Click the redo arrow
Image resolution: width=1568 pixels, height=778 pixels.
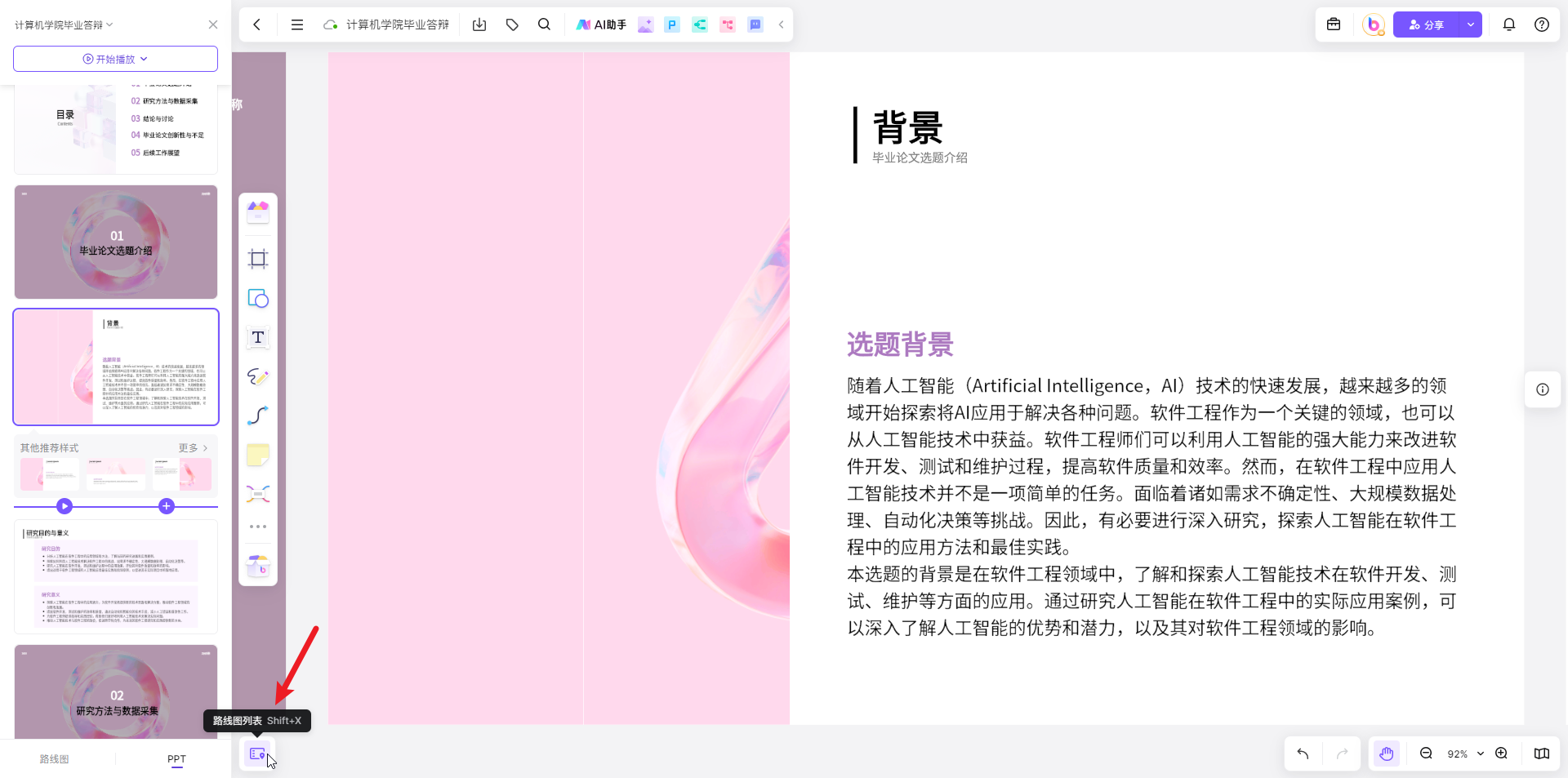[1342, 754]
